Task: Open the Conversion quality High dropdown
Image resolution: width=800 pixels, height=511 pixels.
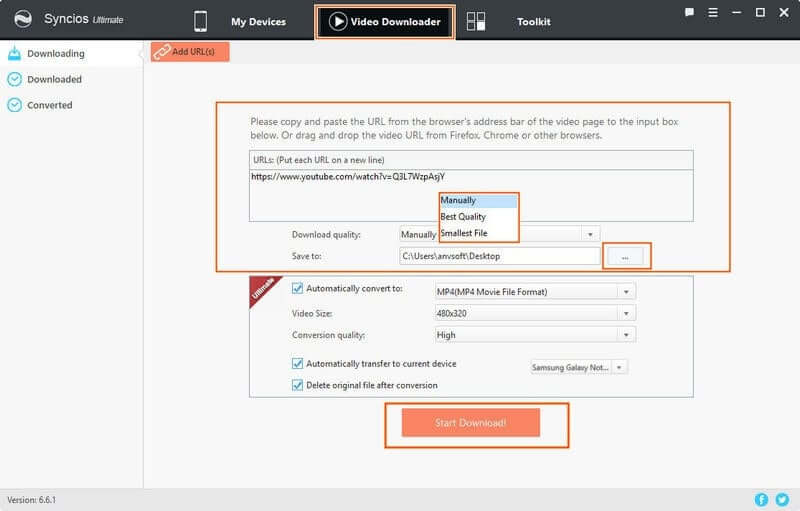Action: pyautogui.click(x=535, y=335)
